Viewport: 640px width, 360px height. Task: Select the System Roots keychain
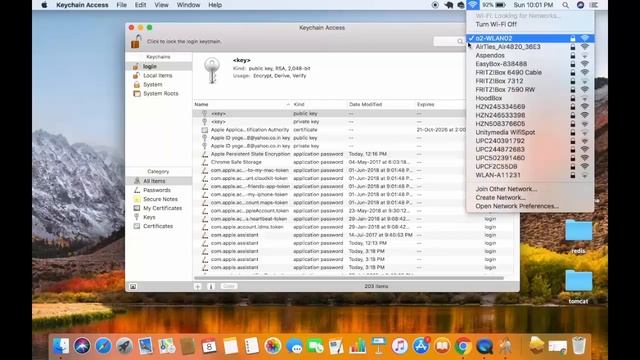click(159, 93)
